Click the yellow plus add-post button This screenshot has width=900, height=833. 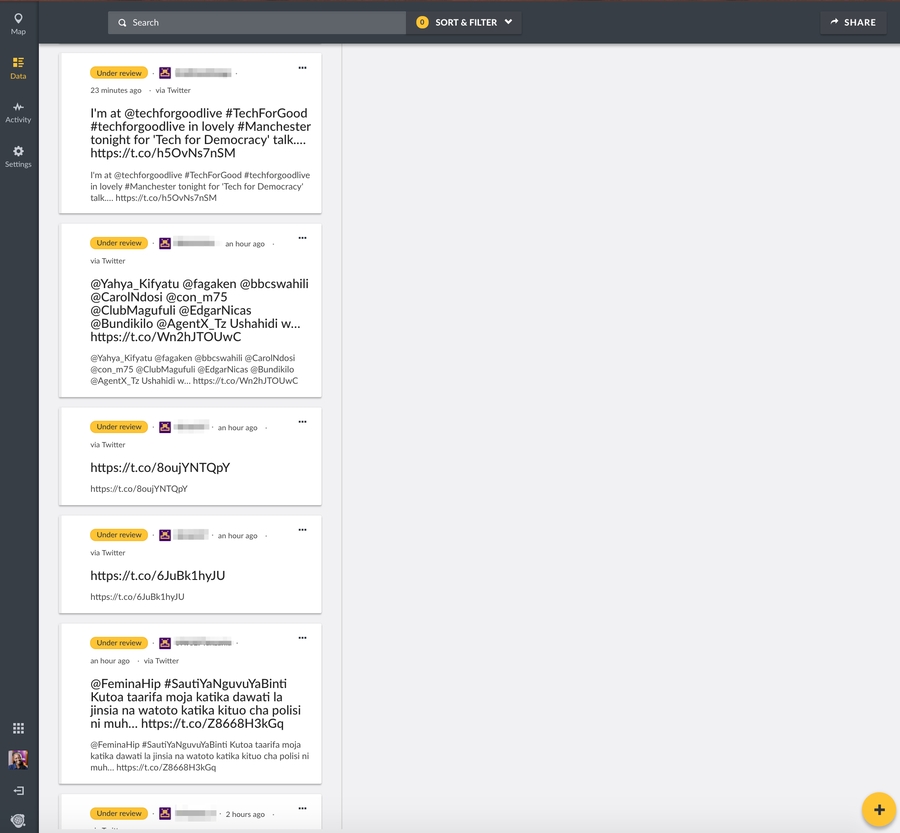point(878,809)
